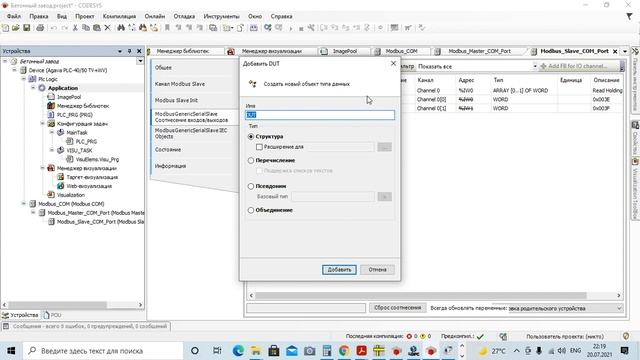Select the Структура radio button

(x=251, y=136)
